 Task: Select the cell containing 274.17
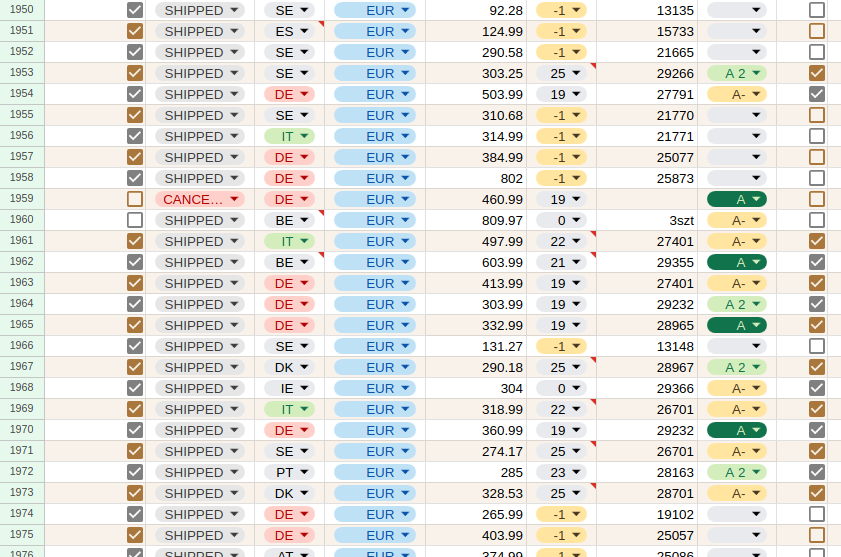click(x=476, y=451)
